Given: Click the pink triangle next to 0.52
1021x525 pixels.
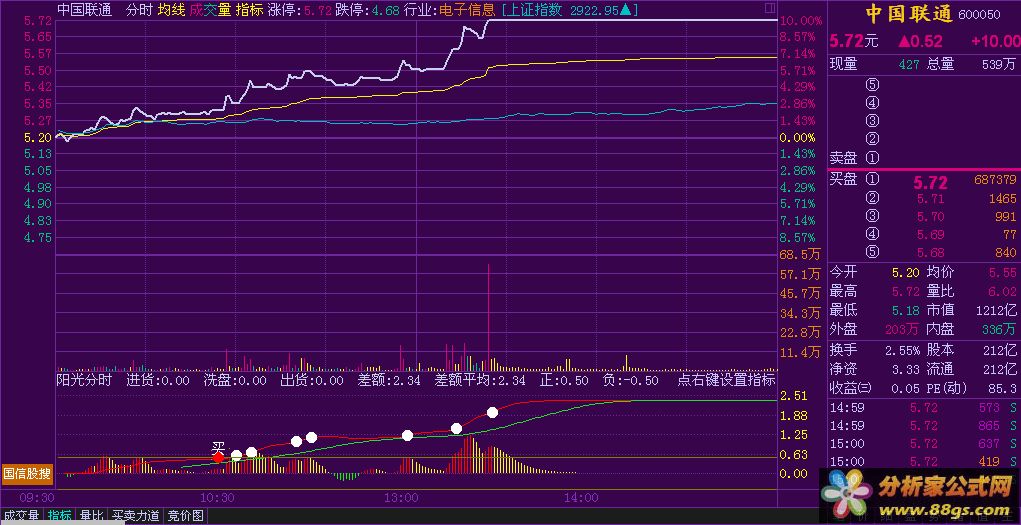Looking at the screenshot, I should [x=904, y=42].
